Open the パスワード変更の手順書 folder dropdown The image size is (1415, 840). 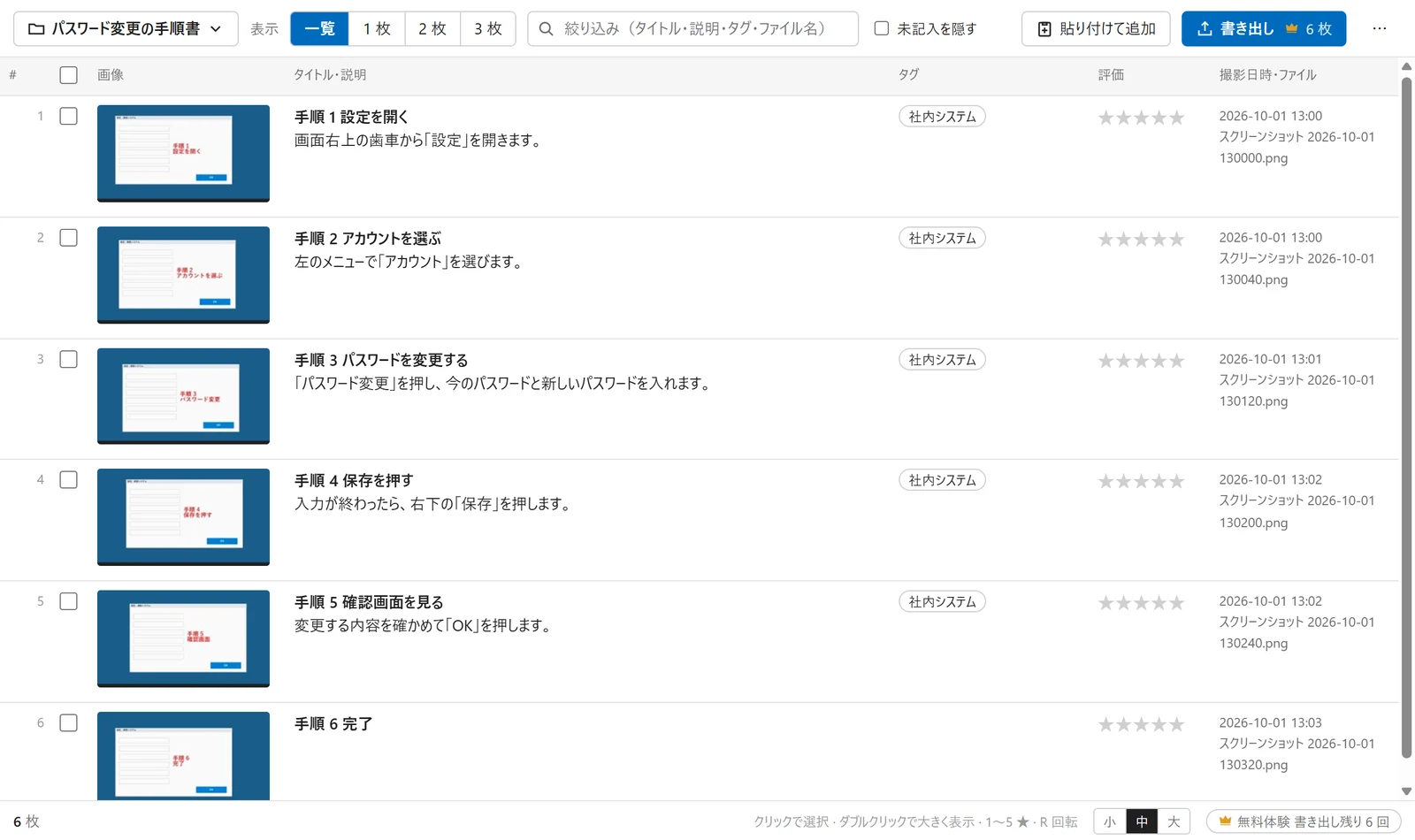126,28
